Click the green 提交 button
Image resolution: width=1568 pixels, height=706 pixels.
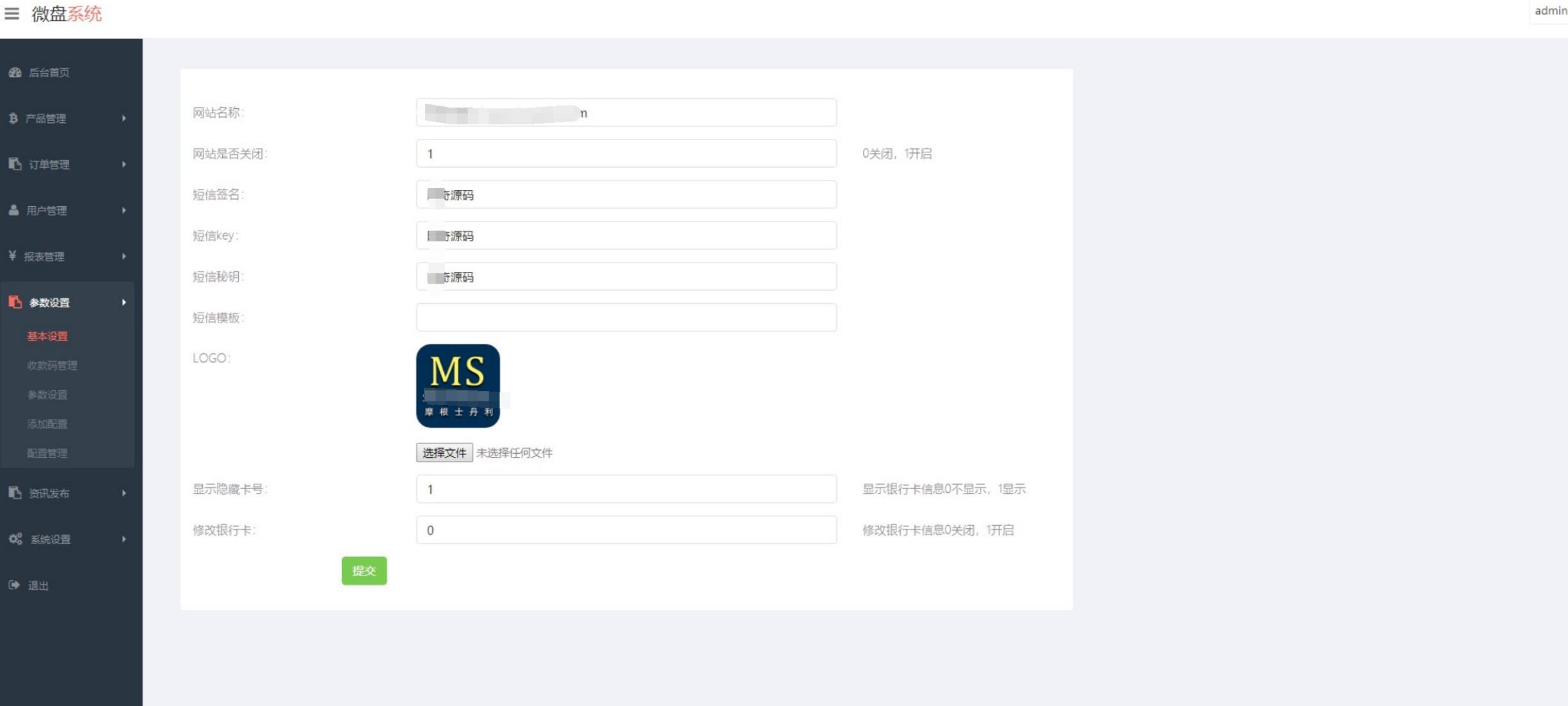[364, 570]
